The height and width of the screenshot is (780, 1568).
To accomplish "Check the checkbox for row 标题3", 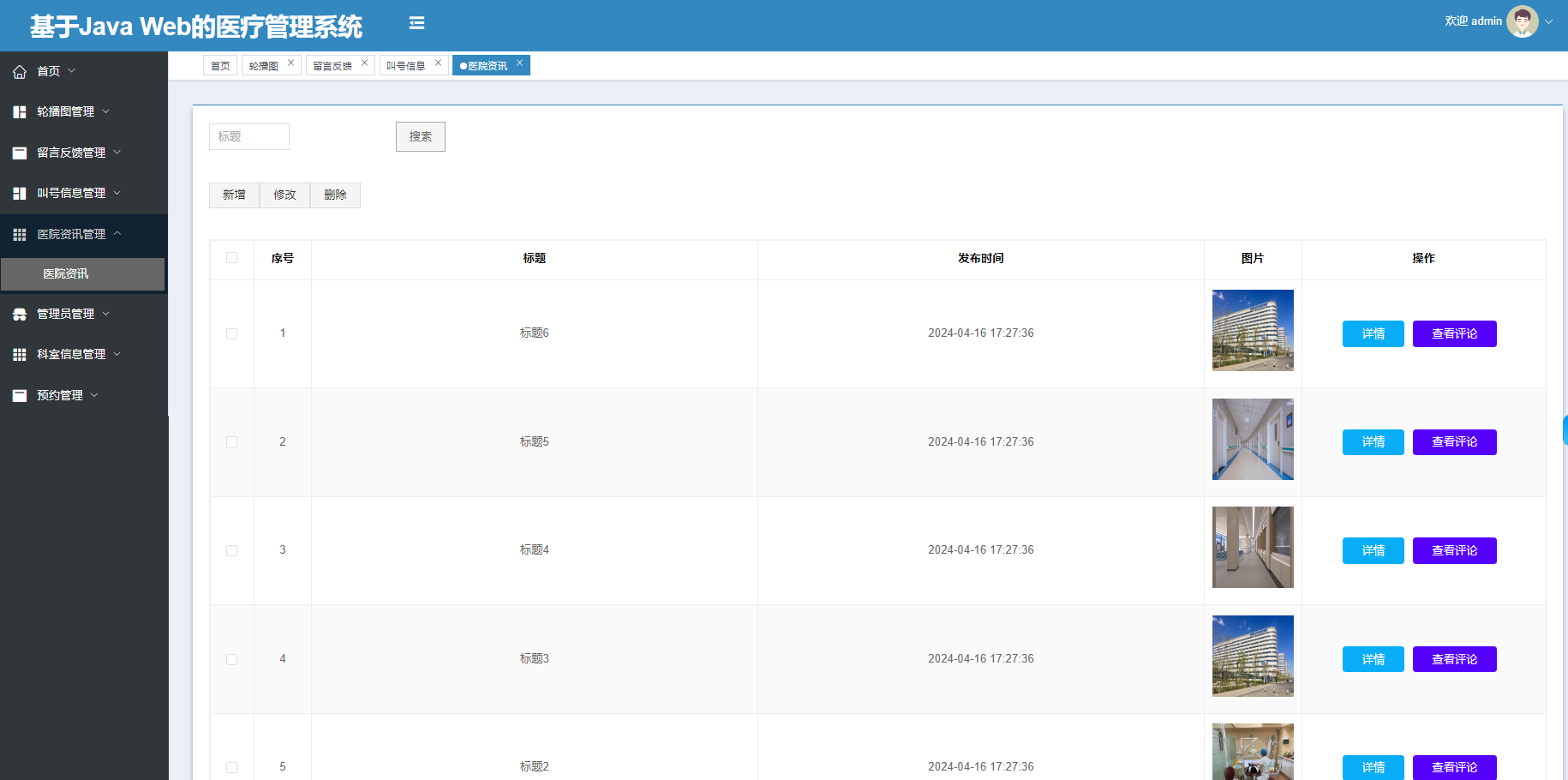I will coord(231,659).
